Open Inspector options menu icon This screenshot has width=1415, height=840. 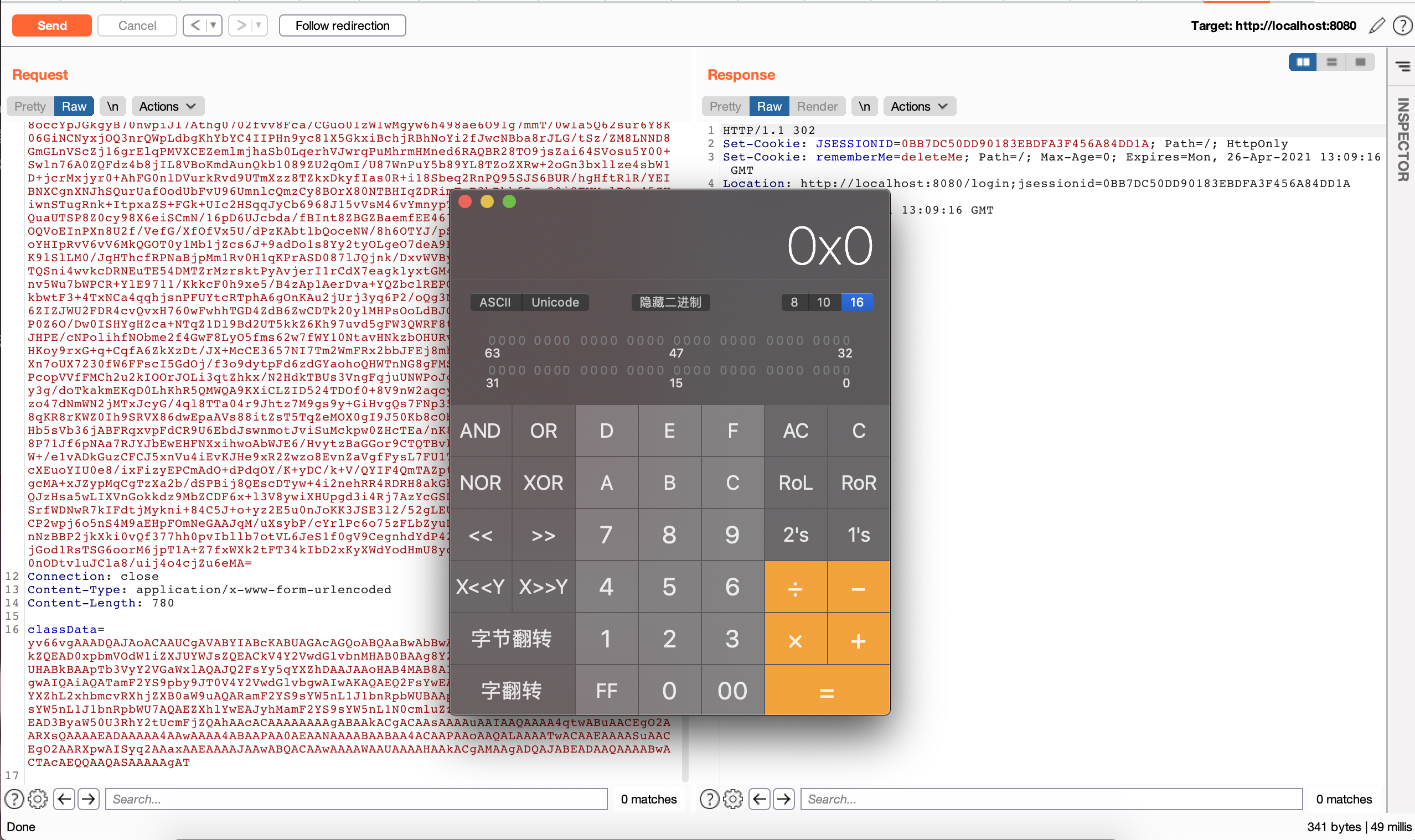(1403, 67)
